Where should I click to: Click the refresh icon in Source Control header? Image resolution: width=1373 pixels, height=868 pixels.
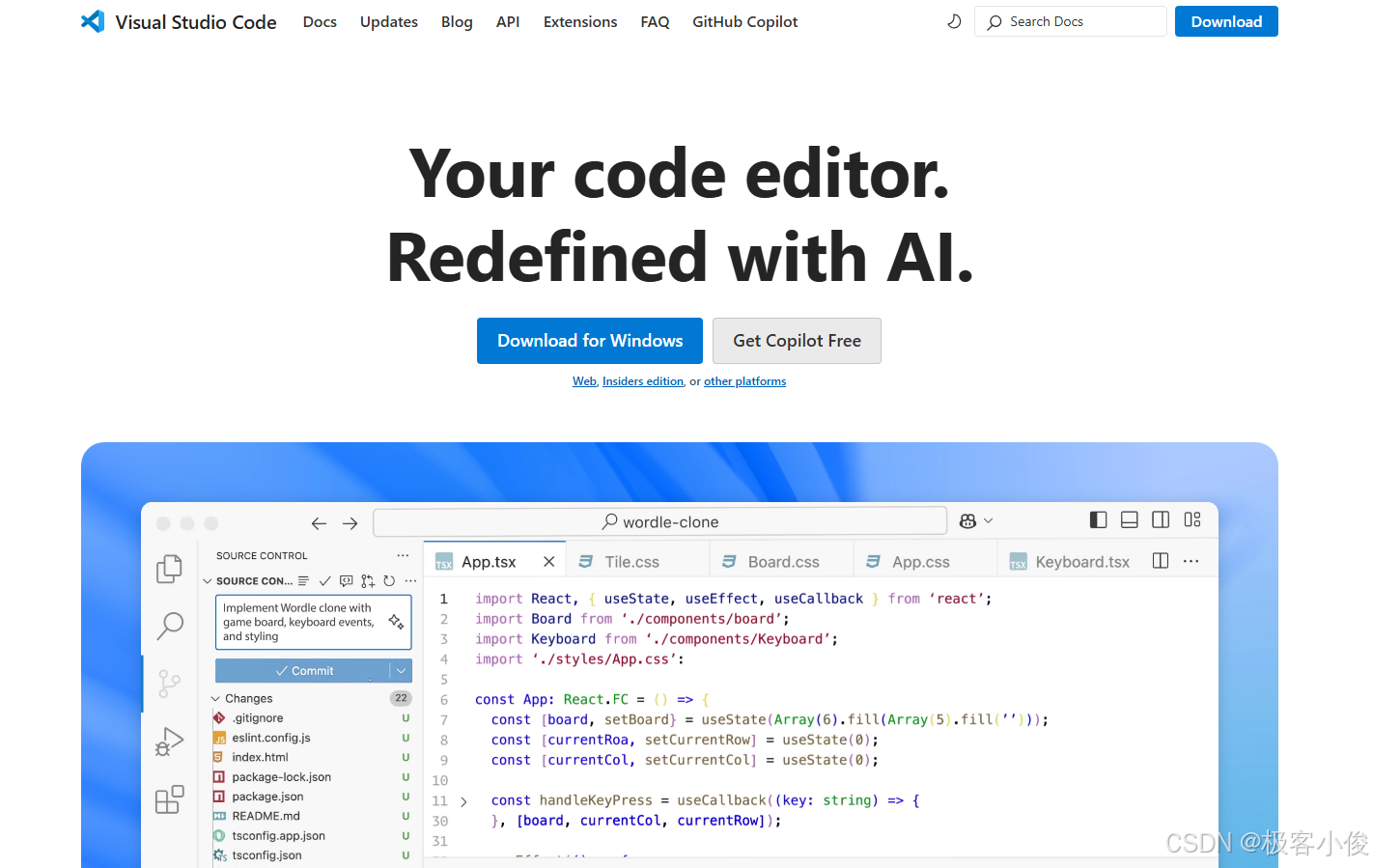click(389, 581)
